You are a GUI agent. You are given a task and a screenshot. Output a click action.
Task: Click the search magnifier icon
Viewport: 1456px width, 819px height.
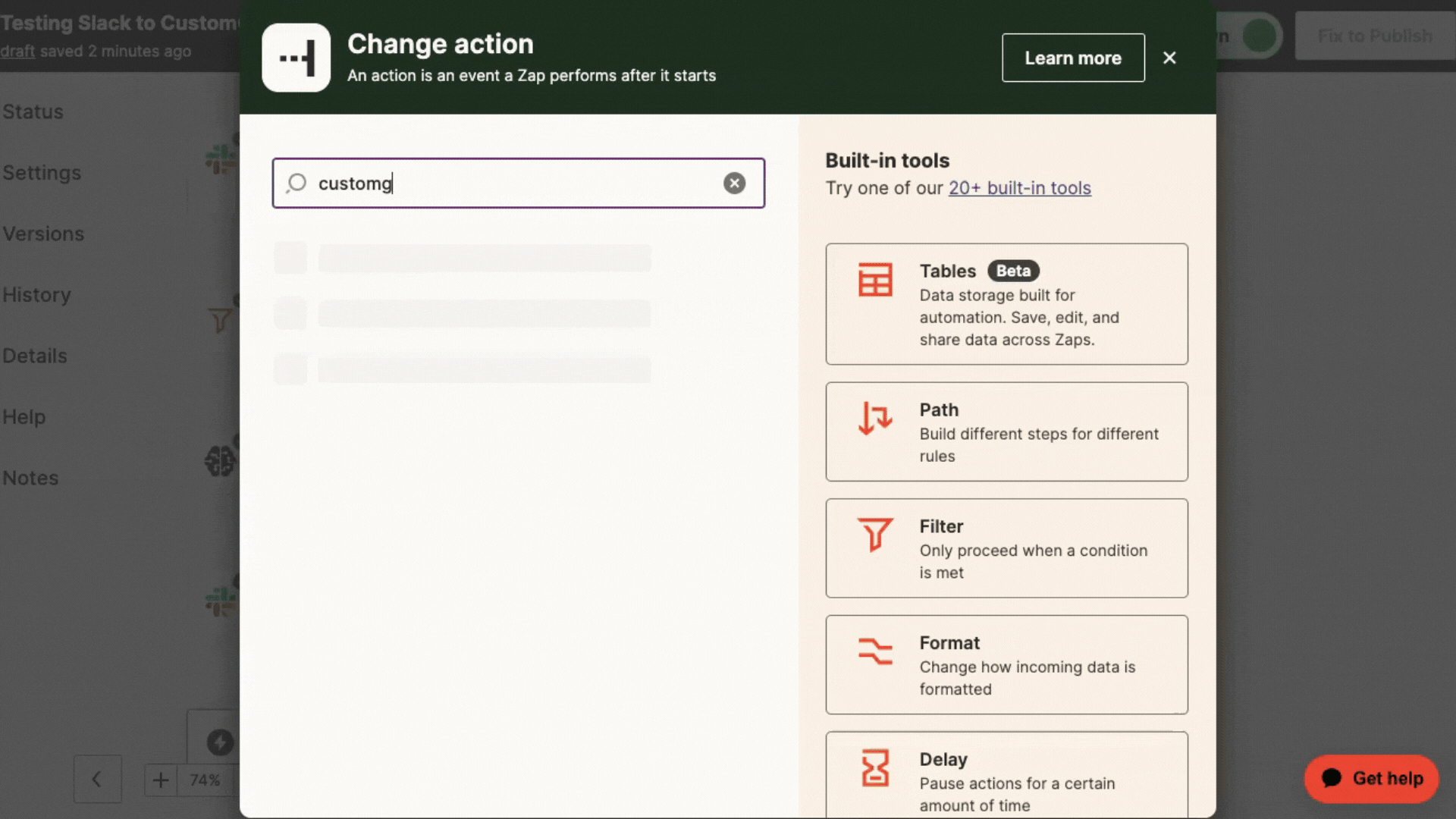pyautogui.click(x=297, y=183)
